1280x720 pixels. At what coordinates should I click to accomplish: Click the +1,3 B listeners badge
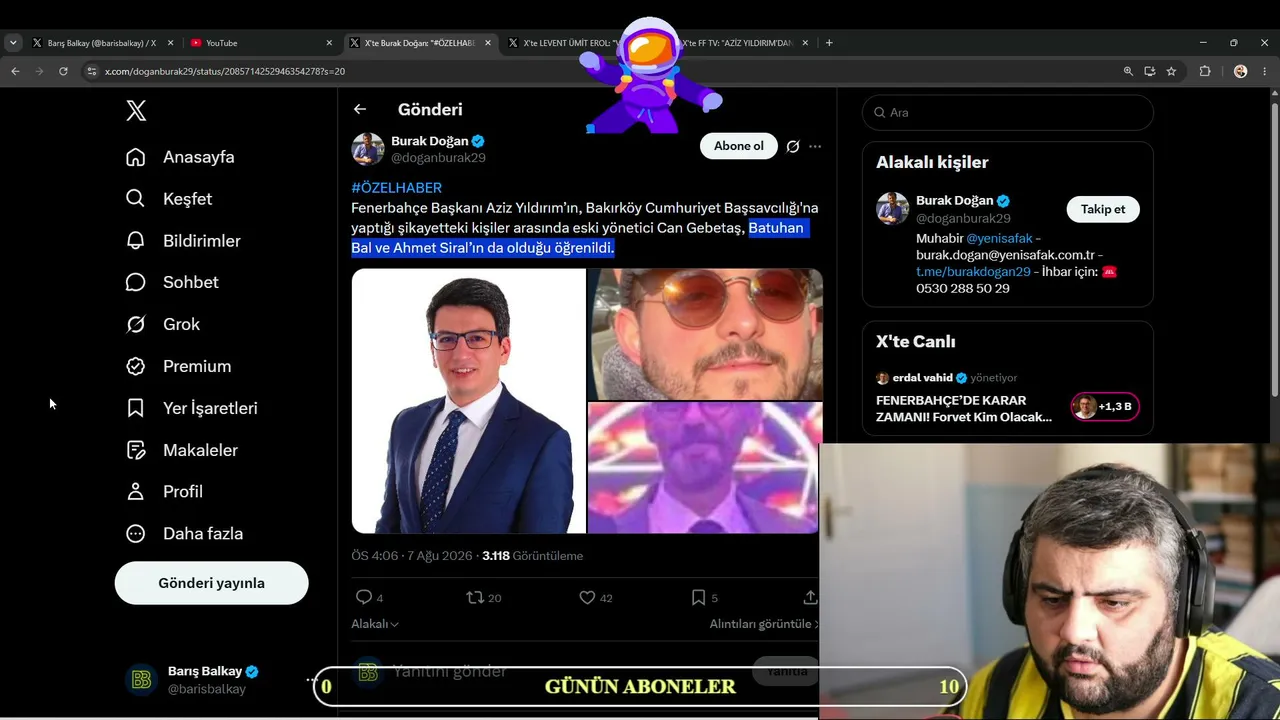(x=1104, y=406)
